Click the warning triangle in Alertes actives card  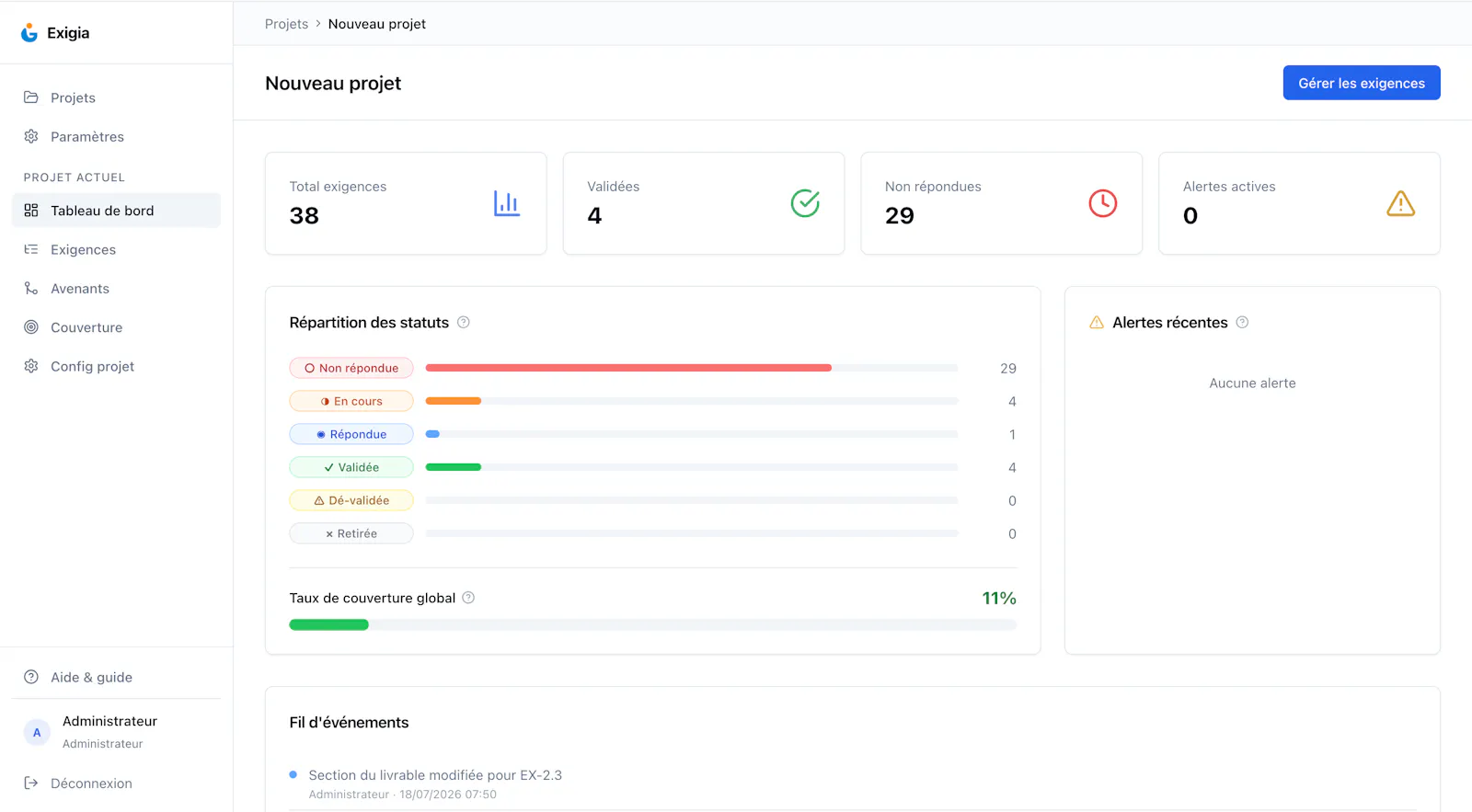pyautogui.click(x=1401, y=203)
